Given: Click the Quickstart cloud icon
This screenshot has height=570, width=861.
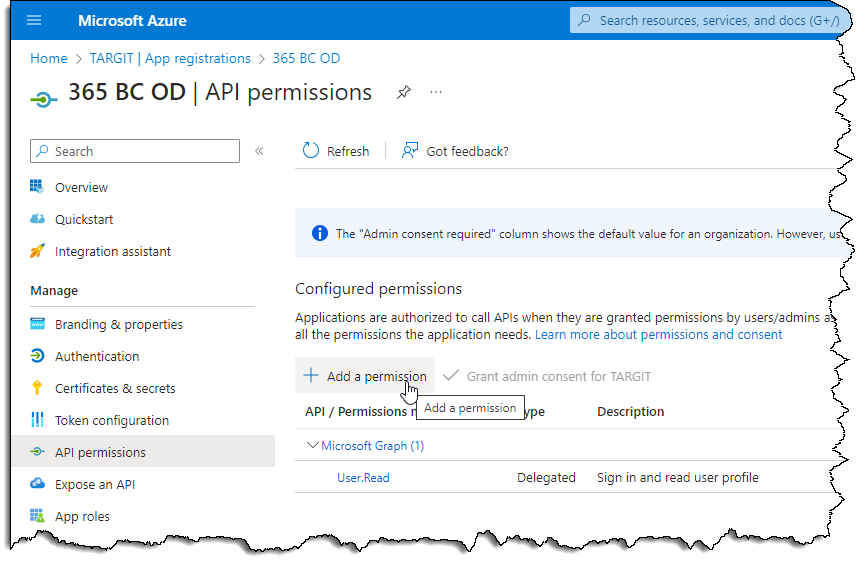Looking at the screenshot, I should (x=37, y=219).
